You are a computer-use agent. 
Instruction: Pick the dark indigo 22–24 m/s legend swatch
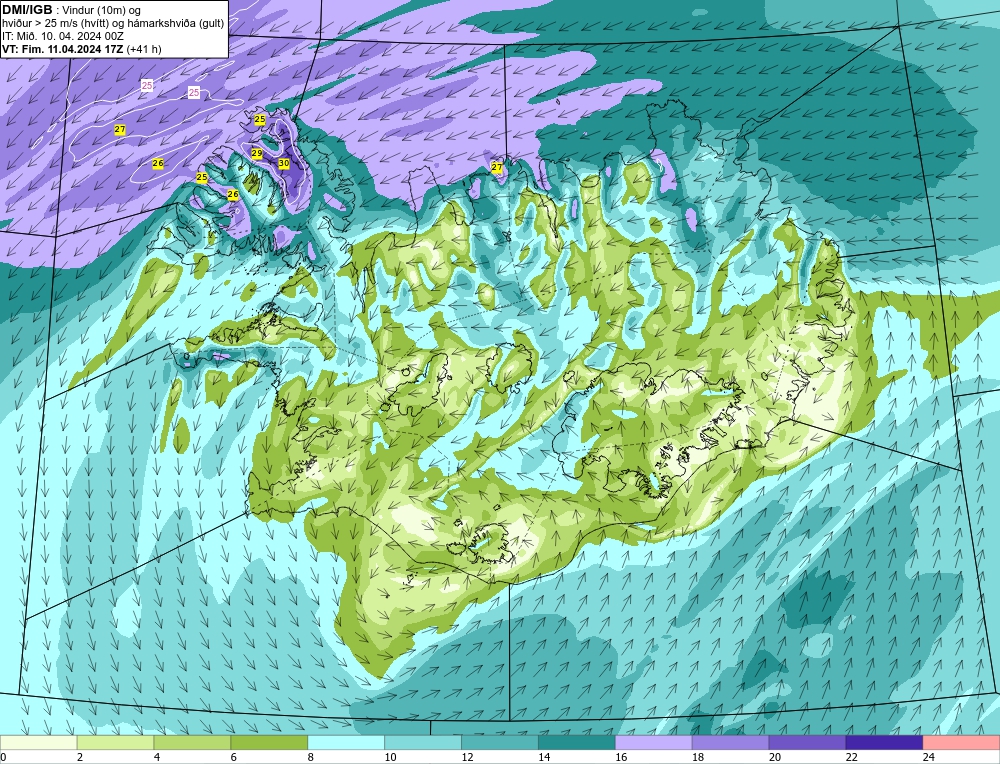884,742
